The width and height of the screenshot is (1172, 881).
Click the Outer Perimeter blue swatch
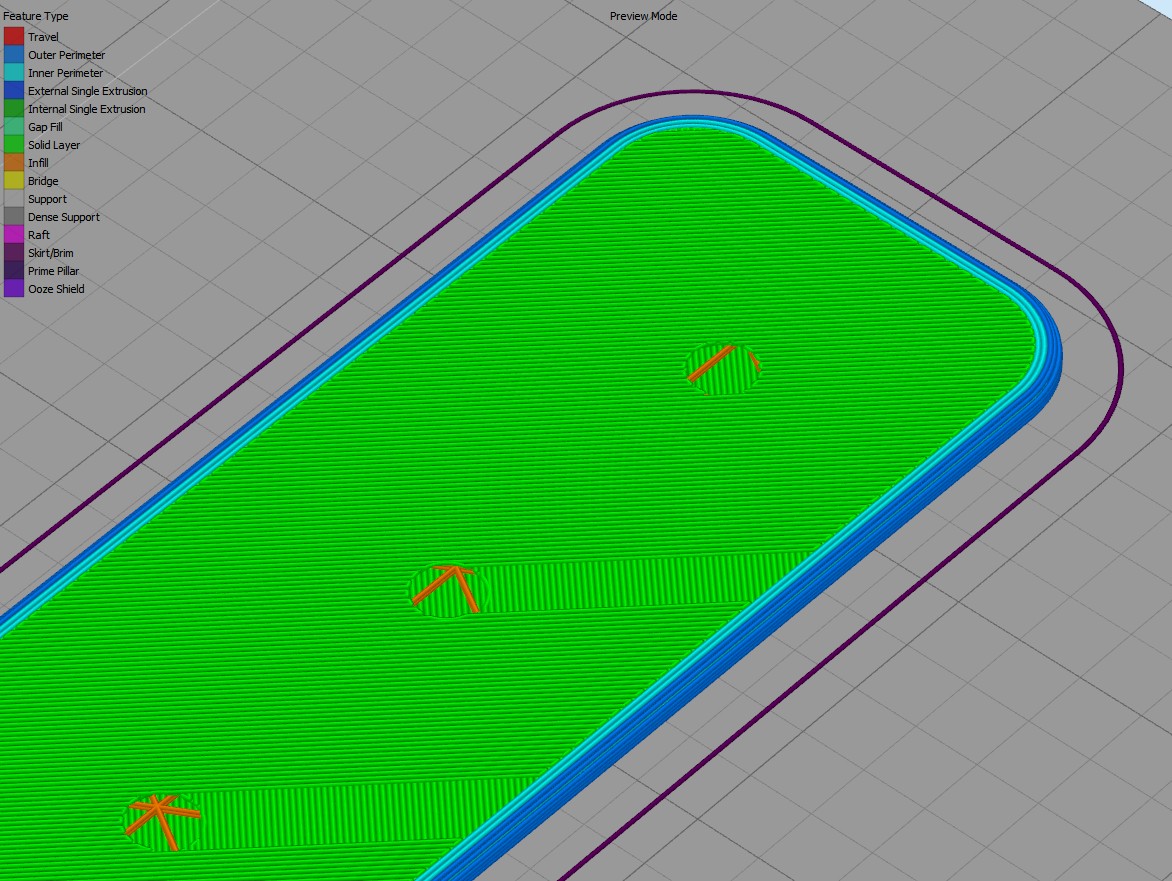(x=13, y=55)
